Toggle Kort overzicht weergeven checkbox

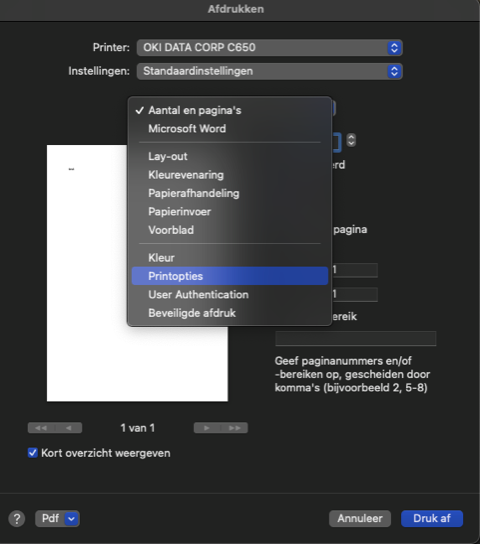click(x=33, y=453)
